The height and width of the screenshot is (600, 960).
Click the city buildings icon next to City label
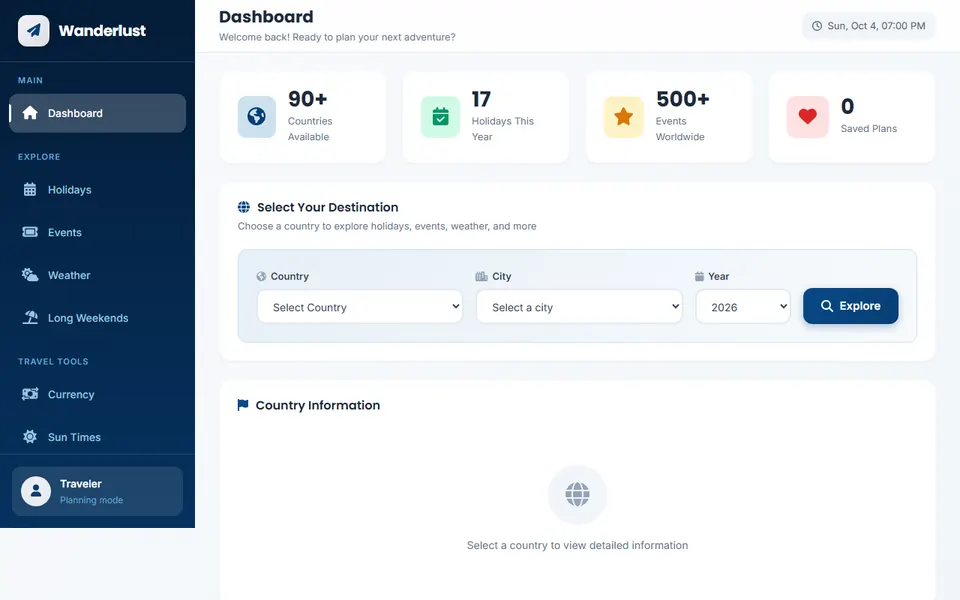(482, 276)
